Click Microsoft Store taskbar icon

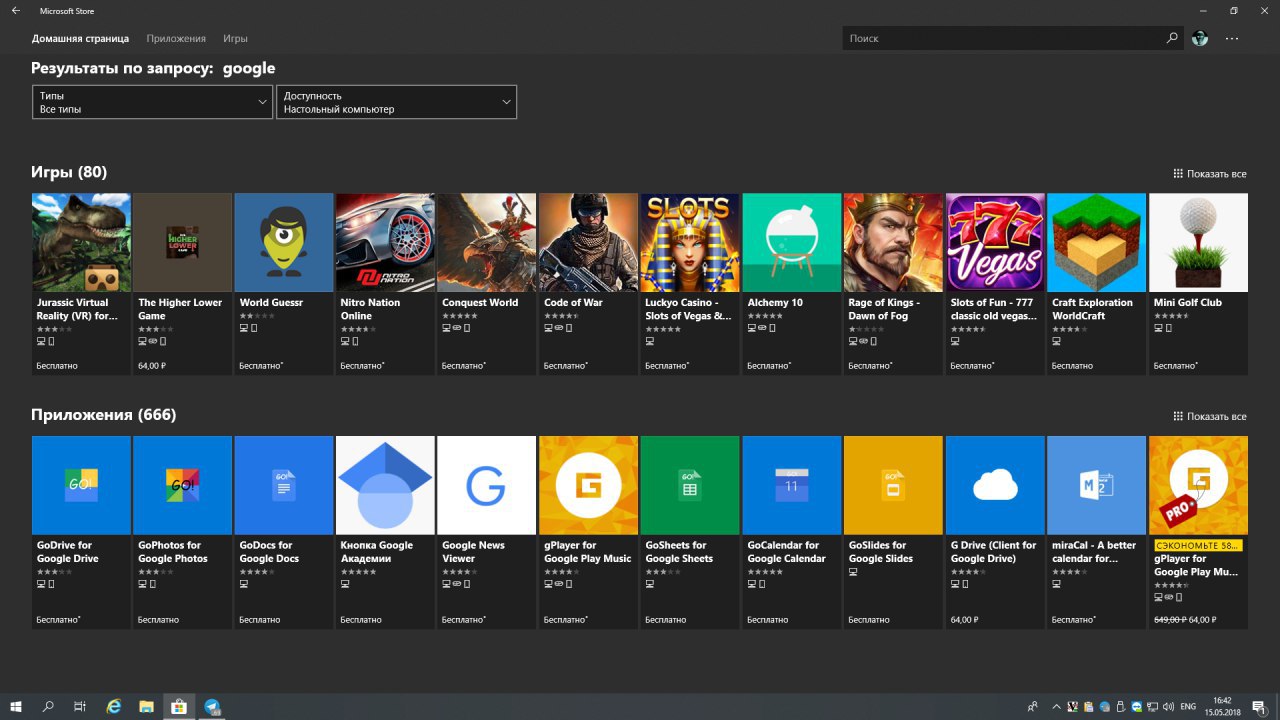[x=179, y=706]
